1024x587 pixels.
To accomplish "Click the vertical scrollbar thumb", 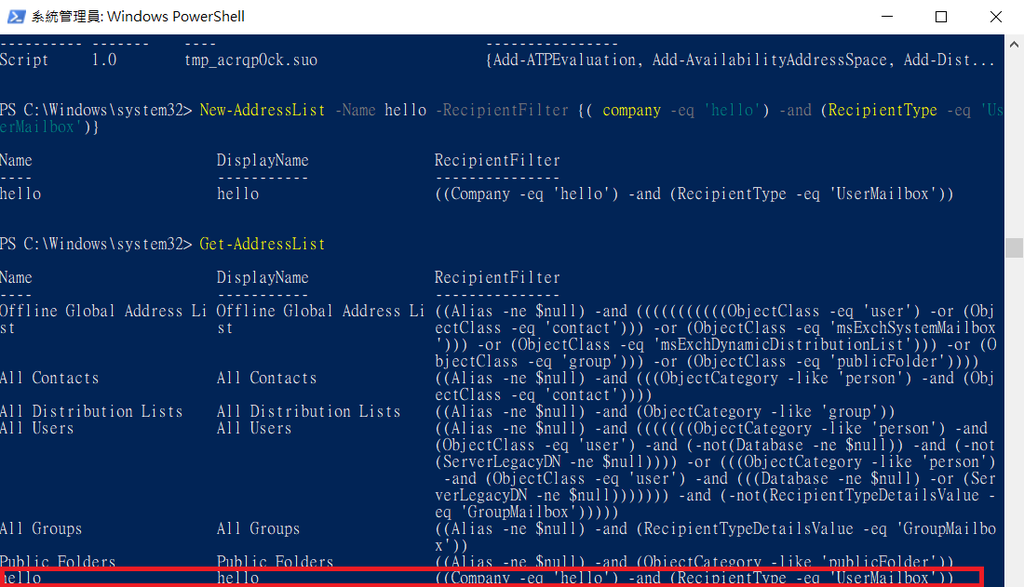I will tap(1015, 247).
